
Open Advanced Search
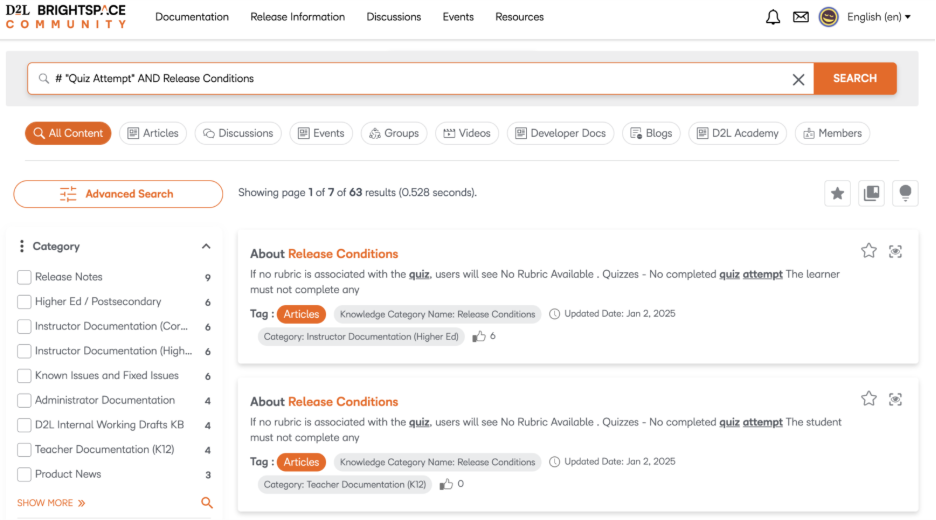[118, 194]
